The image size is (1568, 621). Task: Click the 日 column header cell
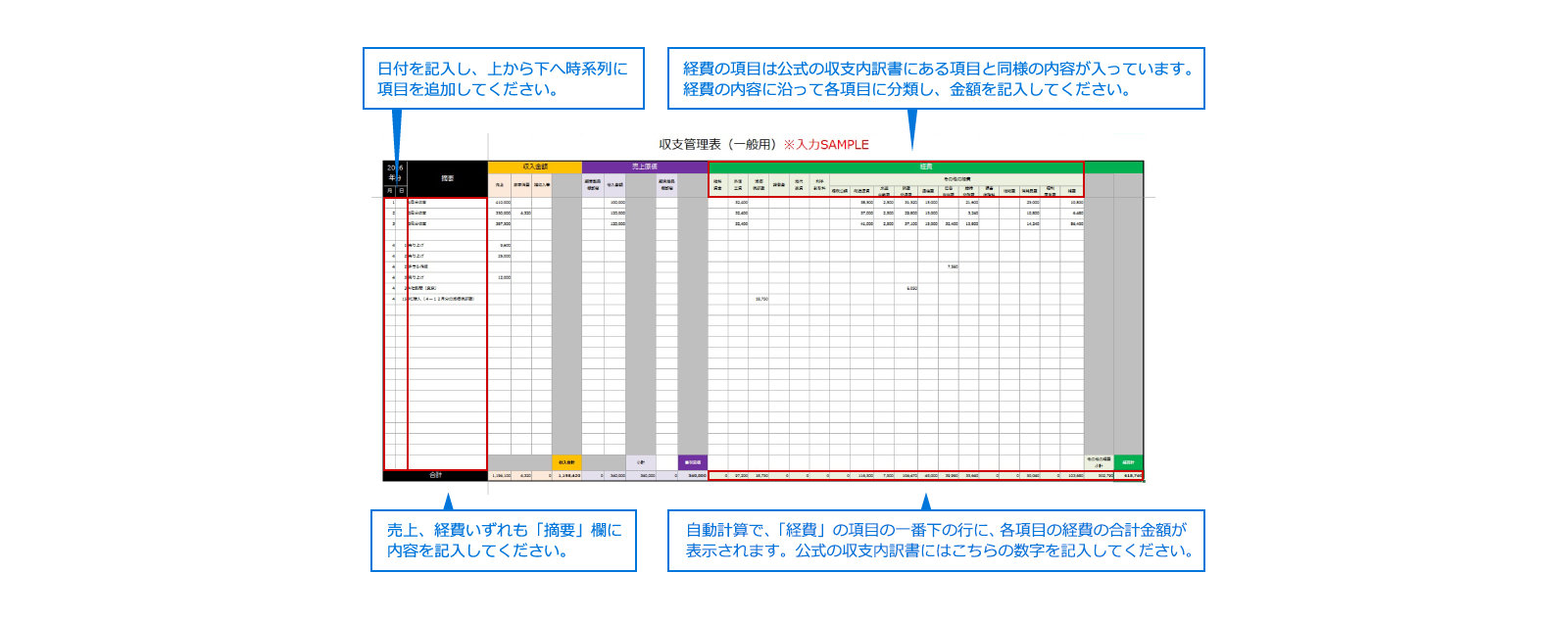(402, 190)
